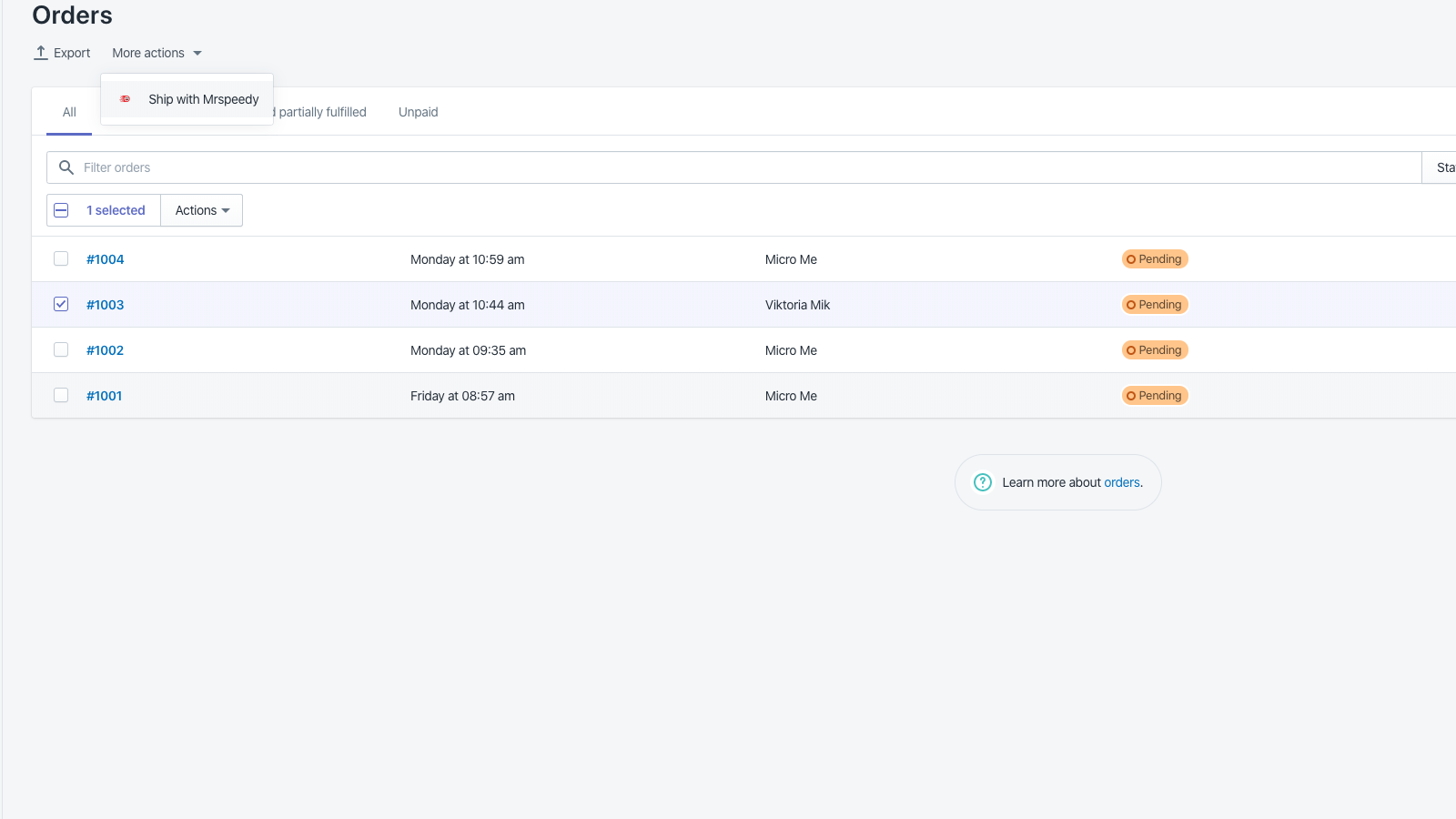Click the Export upload icon

tap(41, 53)
